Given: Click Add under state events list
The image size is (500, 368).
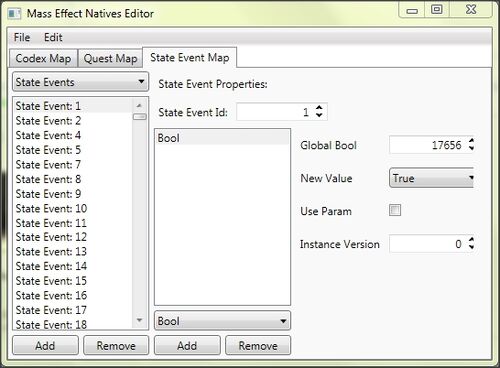Looking at the screenshot, I should coord(45,345).
